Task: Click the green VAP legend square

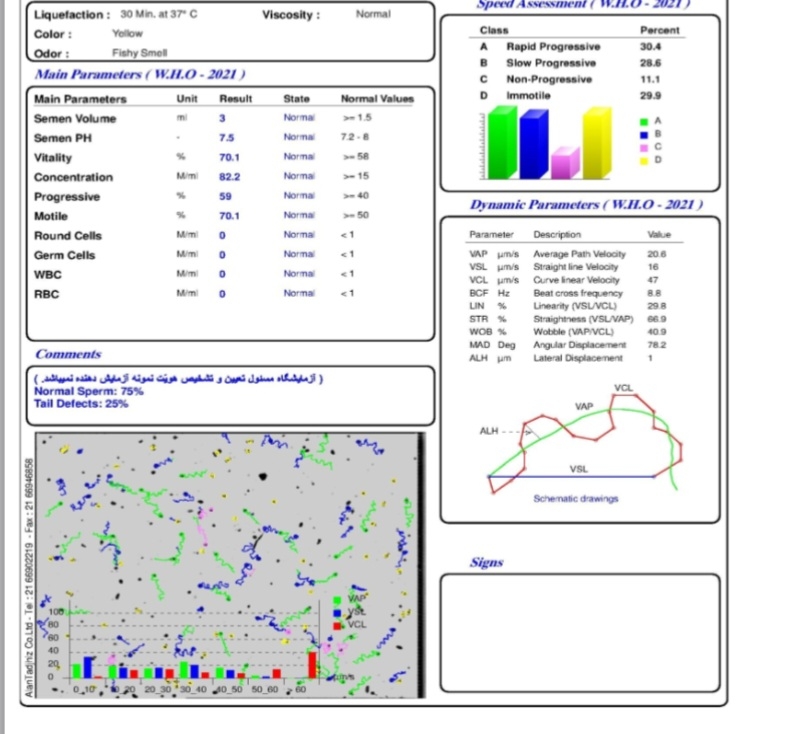Action: [x=337, y=600]
